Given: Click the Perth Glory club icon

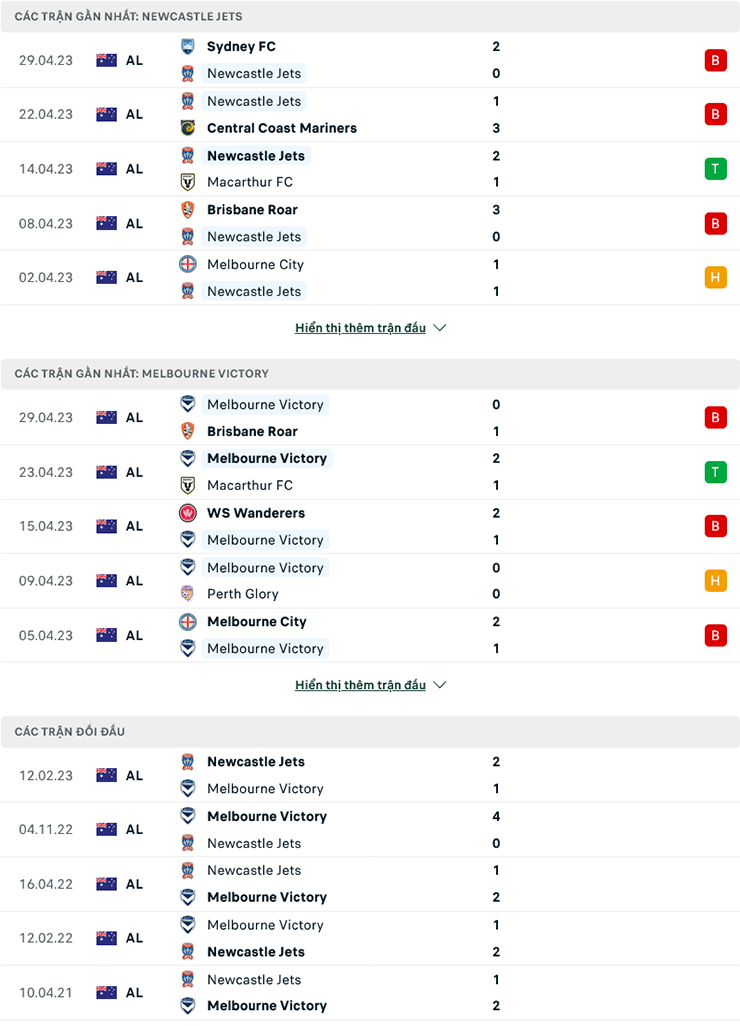Looking at the screenshot, I should (190, 594).
